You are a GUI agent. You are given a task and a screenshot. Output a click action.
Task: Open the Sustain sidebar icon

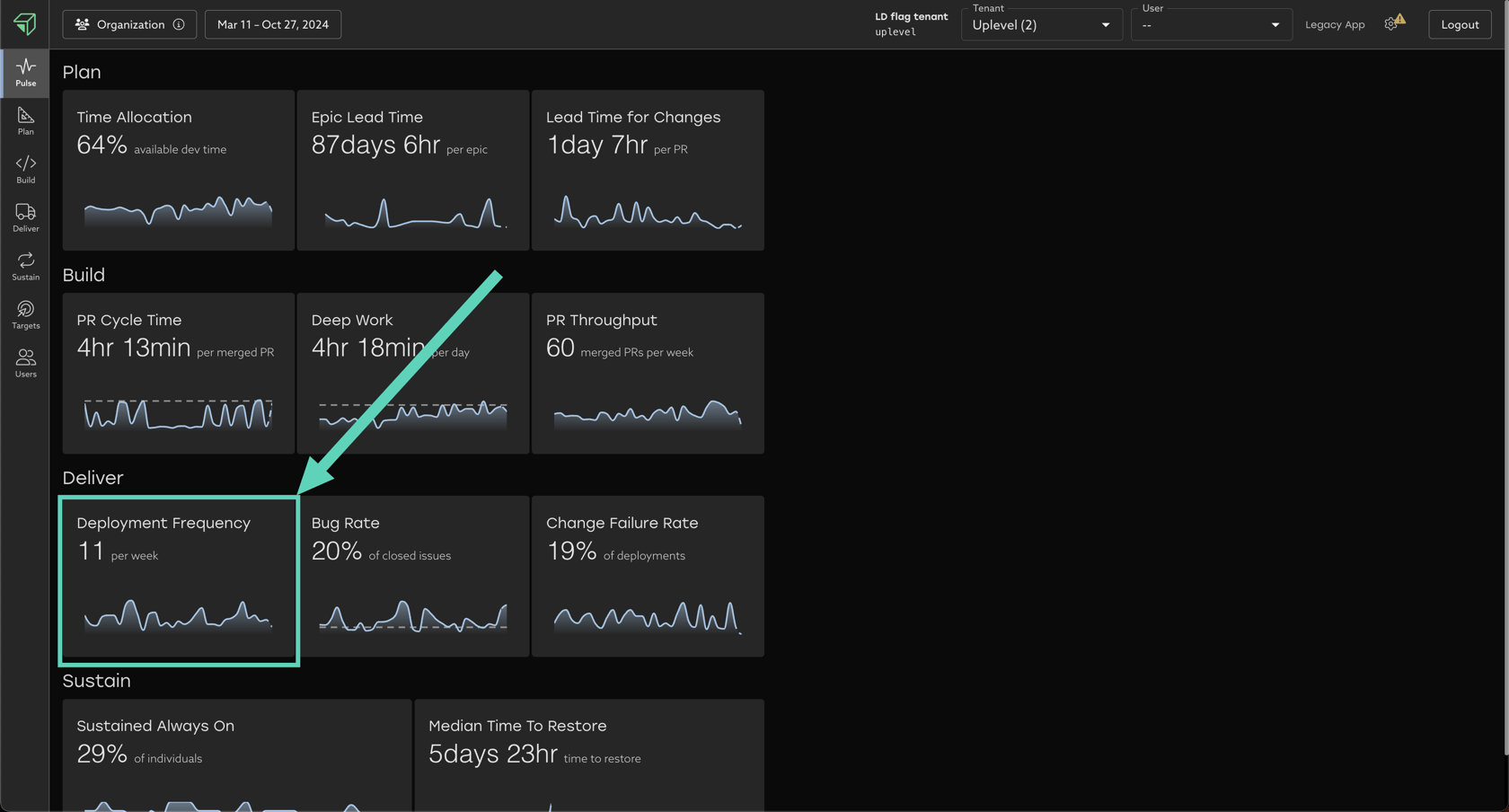click(x=25, y=267)
